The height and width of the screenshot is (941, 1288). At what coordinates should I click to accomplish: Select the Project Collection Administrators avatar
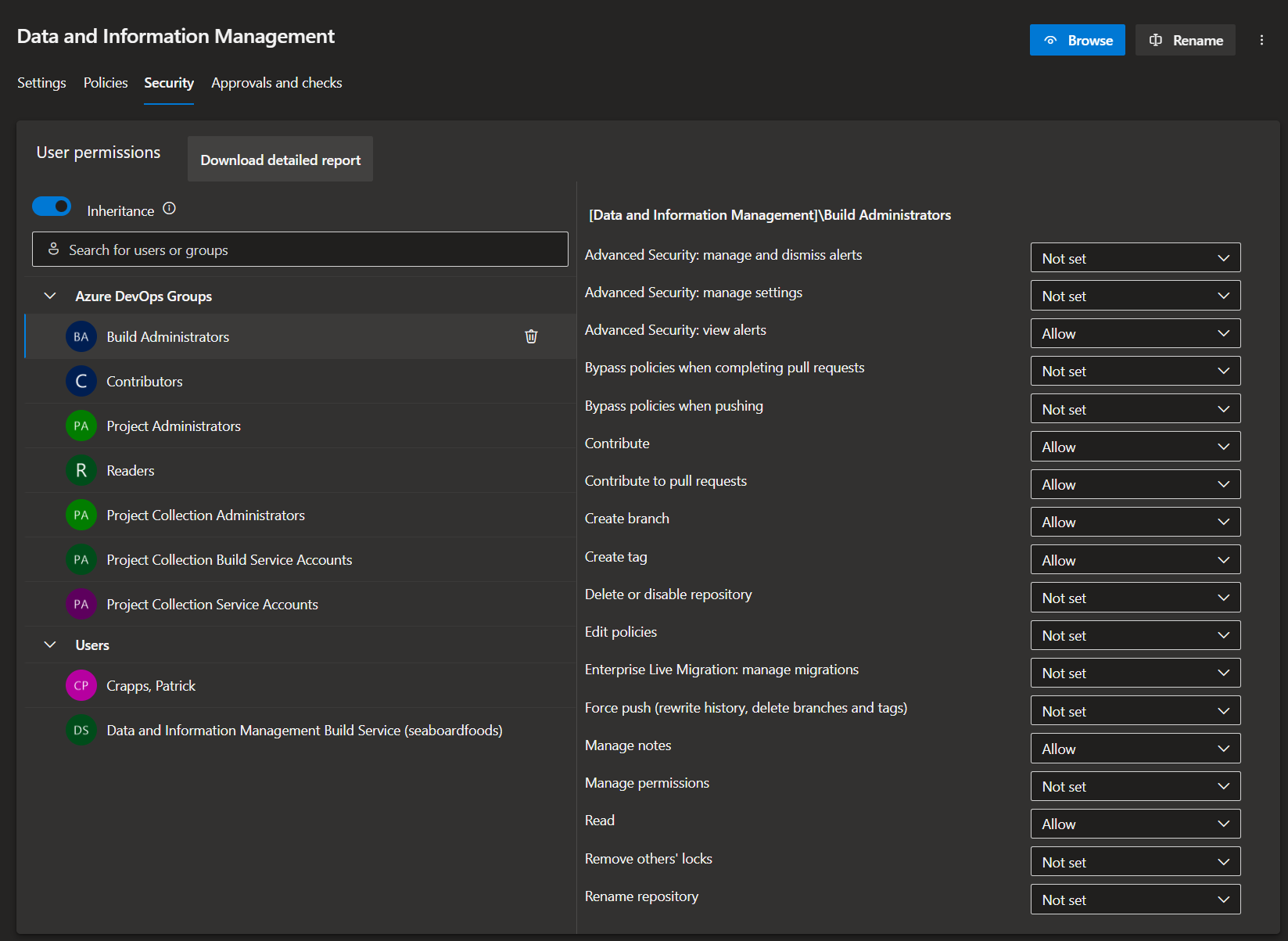pos(81,515)
